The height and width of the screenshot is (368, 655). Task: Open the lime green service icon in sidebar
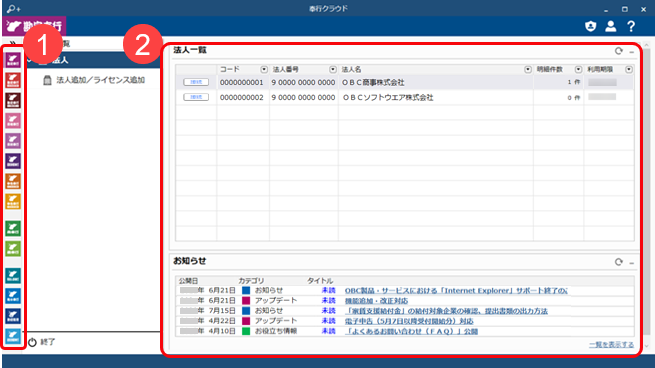coord(13,249)
